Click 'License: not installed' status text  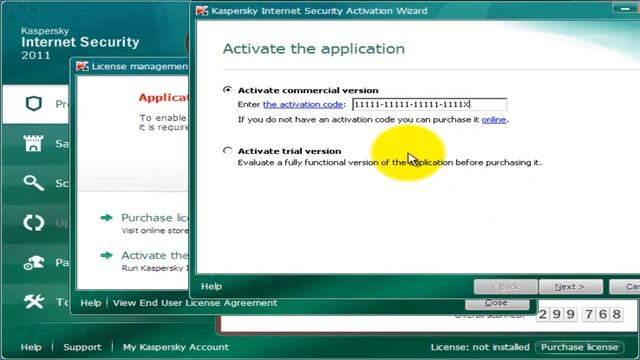pos(480,347)
